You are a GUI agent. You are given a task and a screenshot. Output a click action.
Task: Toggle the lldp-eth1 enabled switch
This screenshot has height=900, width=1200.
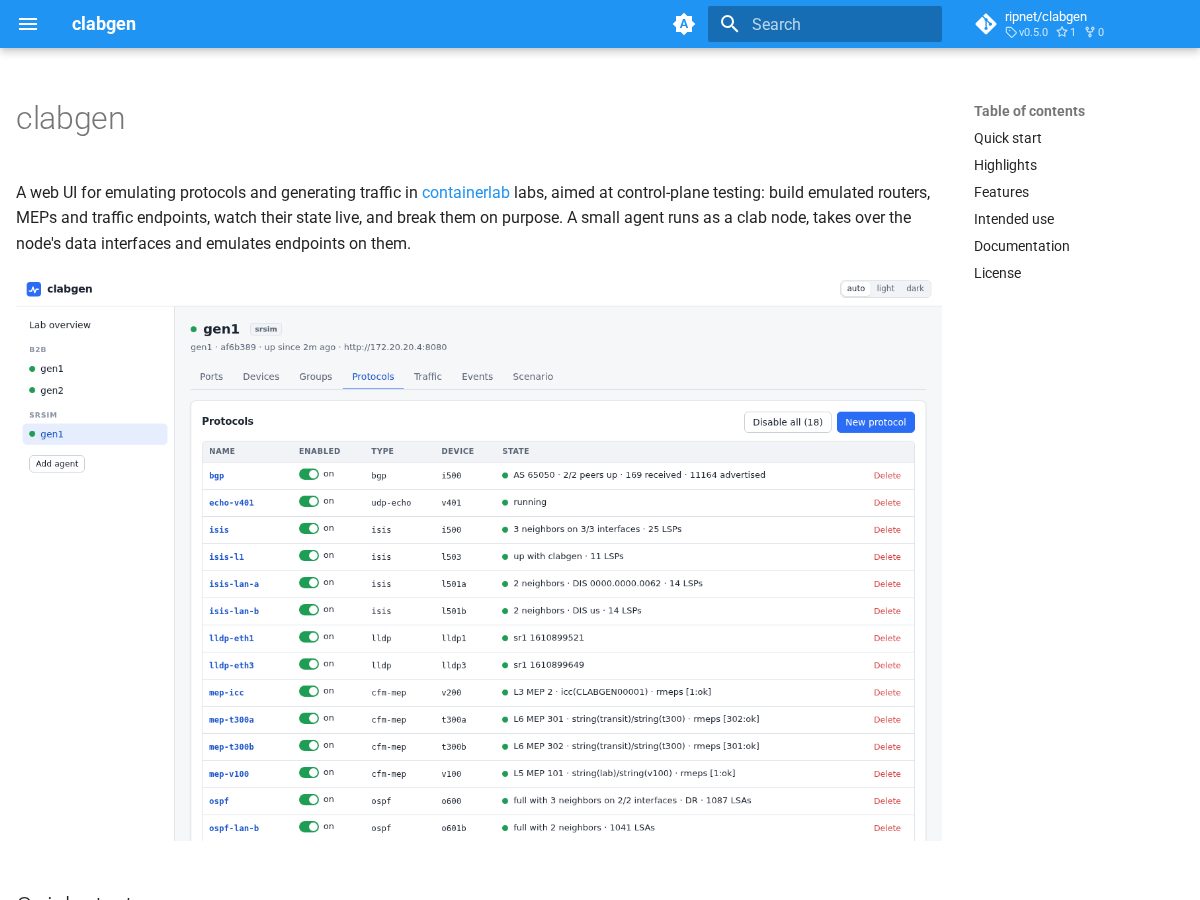pos(309,636)
